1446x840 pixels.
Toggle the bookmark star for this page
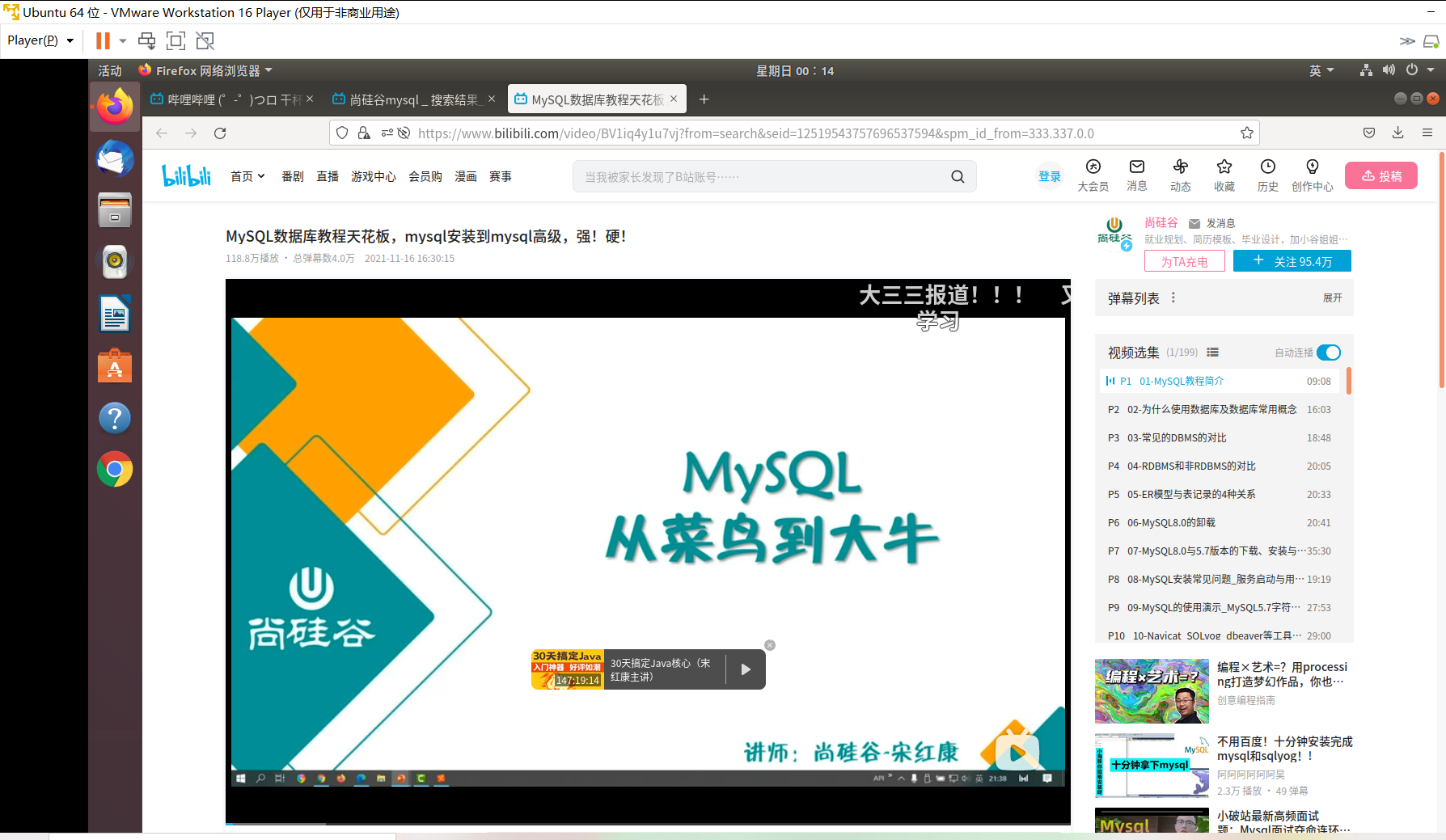point(1246,133)
